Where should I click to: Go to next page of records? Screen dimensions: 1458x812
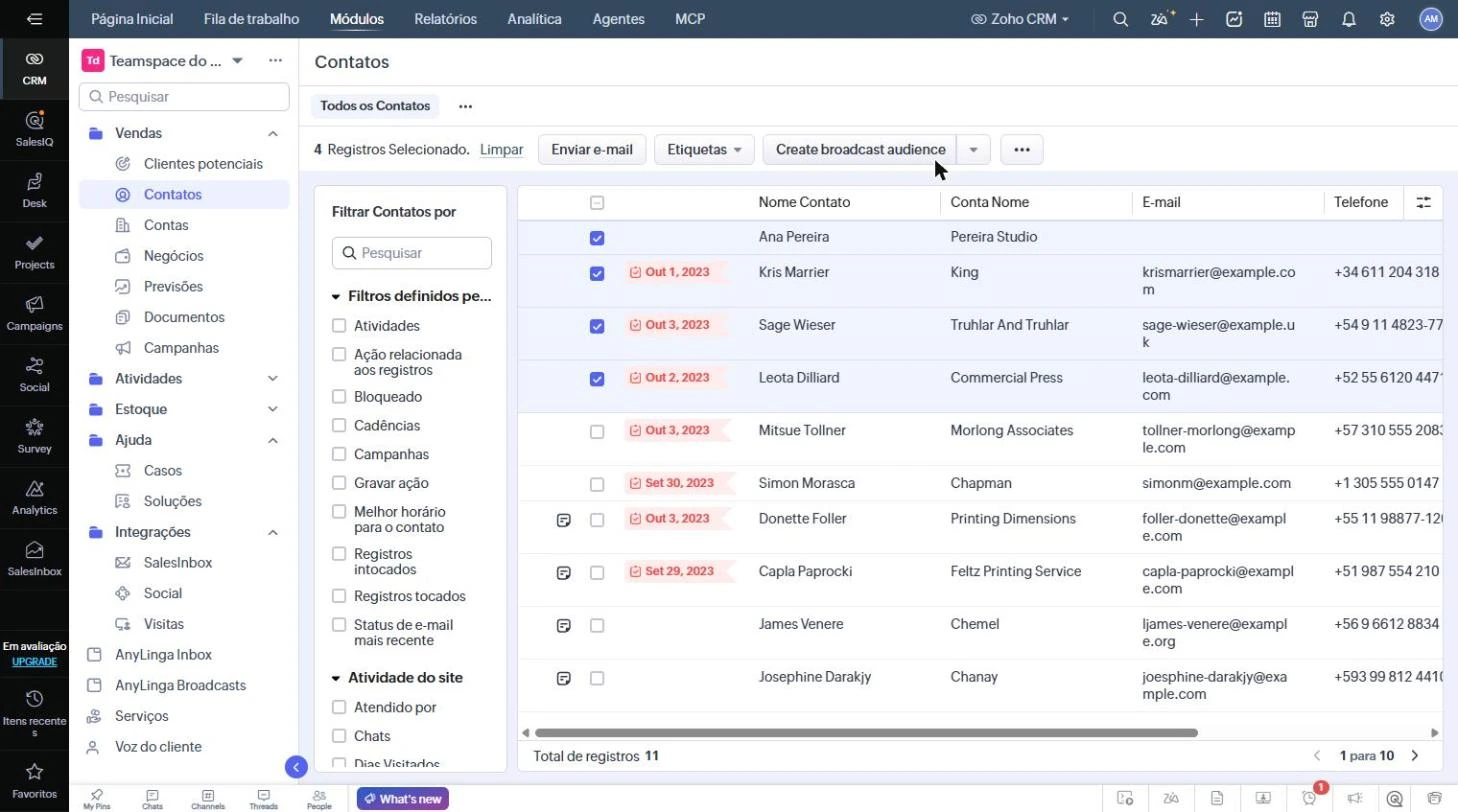pos(1414,756)
